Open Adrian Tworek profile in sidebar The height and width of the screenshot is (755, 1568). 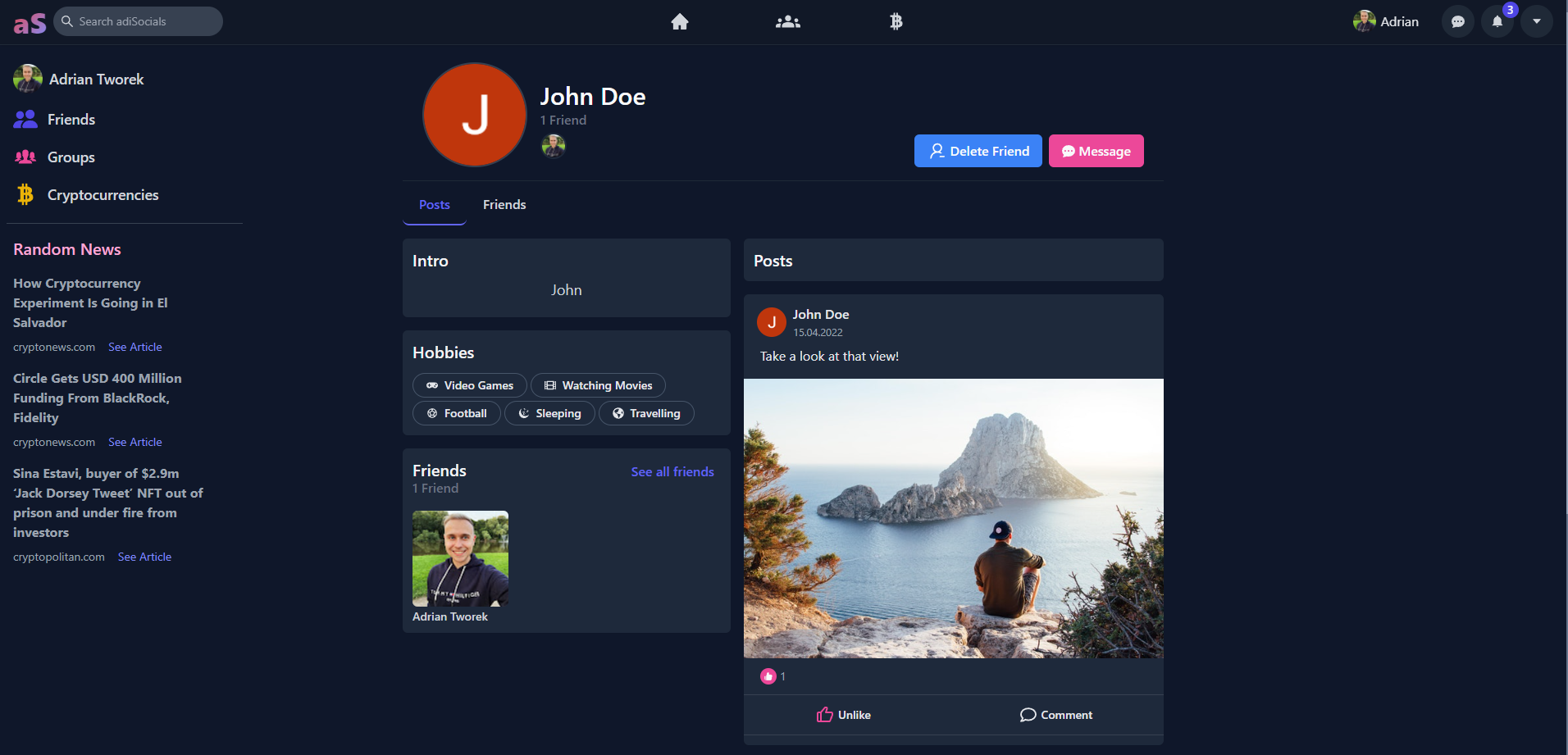pyautogui.click(x=79, y=80)
